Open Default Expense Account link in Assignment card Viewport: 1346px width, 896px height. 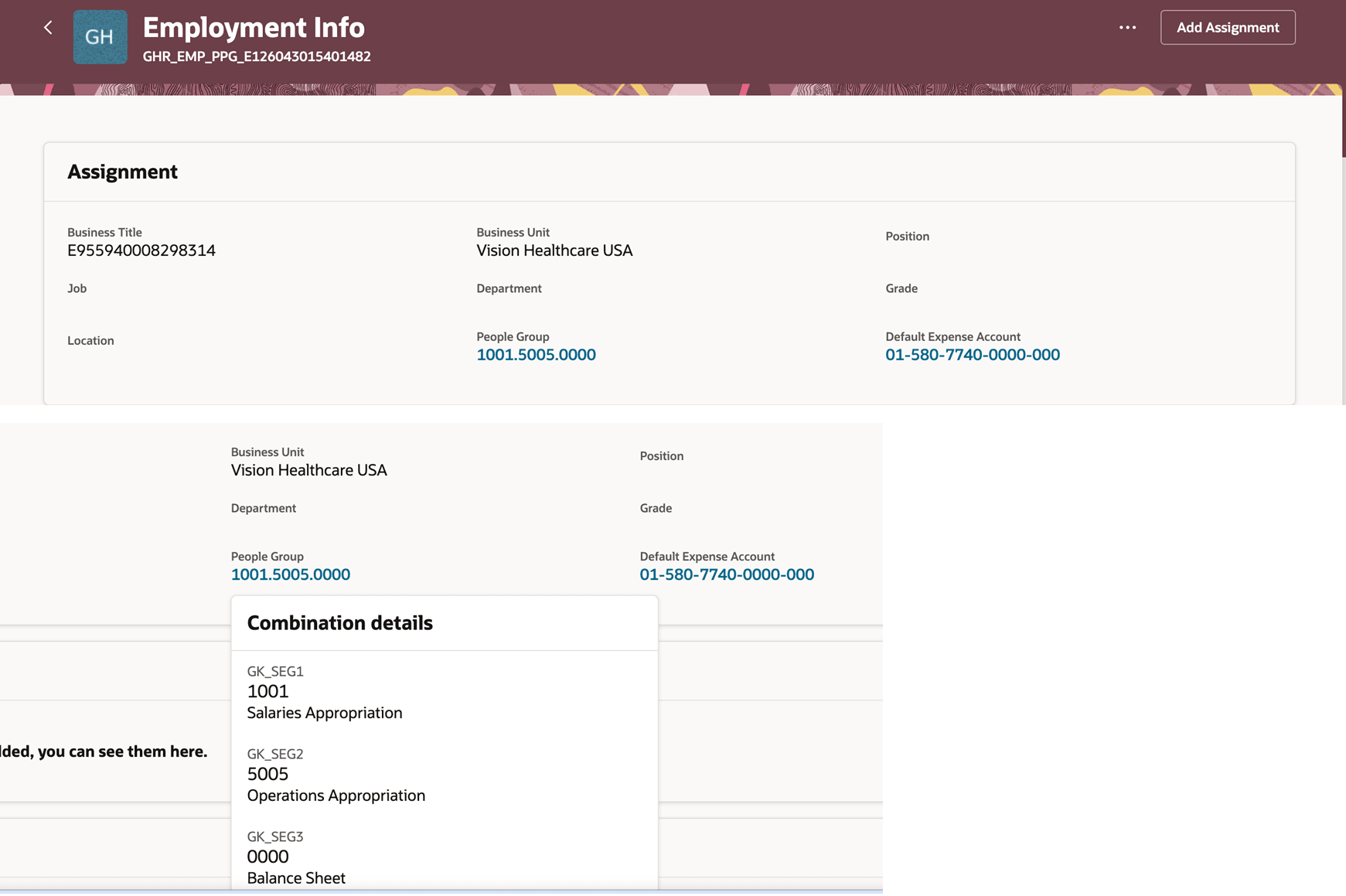972,355
